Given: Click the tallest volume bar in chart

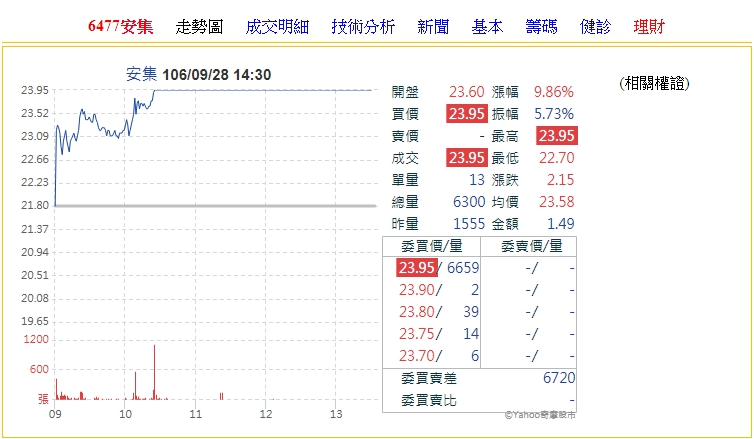Looking at the screenshot, I should pyautogui.click(x=154, y=372).
